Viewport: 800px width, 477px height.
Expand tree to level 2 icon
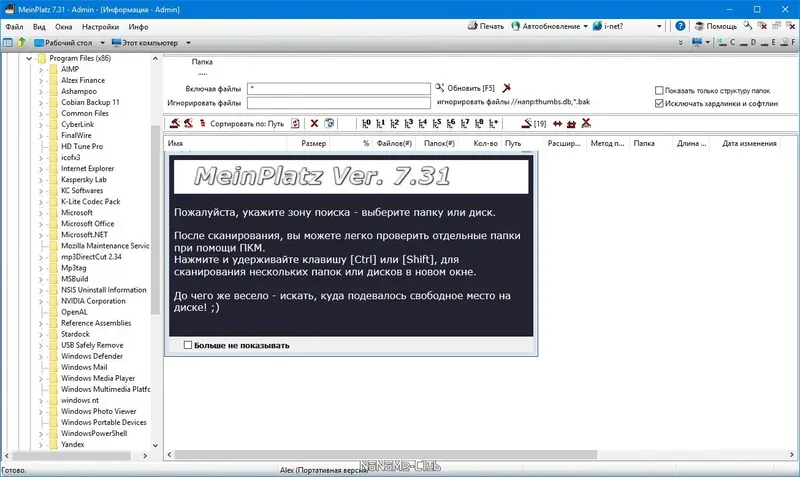pyautogui.click(x=394, y=123)
